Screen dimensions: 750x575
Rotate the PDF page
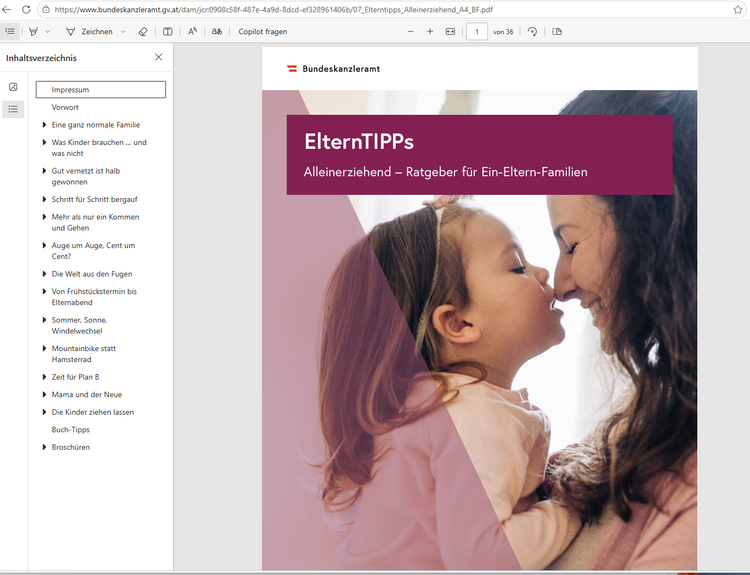[x=532, y=32]
